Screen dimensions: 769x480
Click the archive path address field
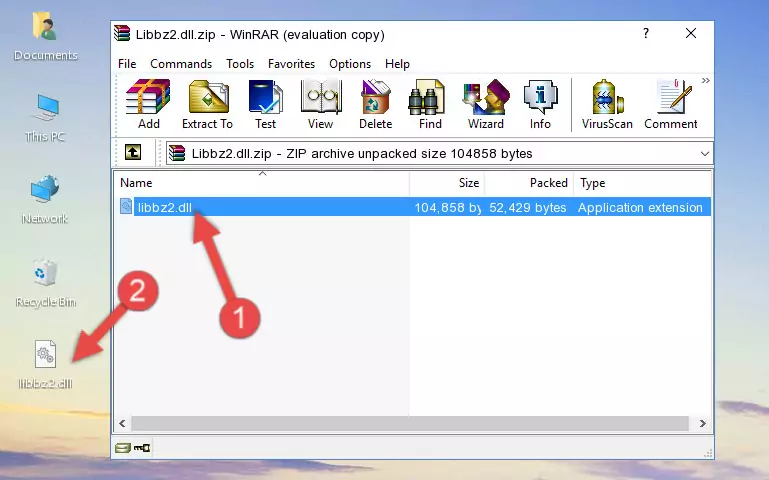coord(439,153)
